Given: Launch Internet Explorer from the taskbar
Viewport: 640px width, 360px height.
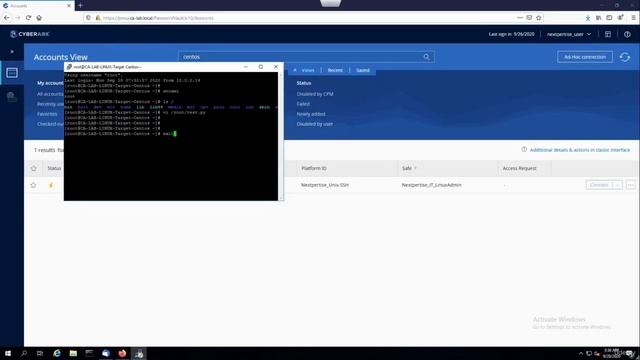Looking at the screenshot, I should point(57,353).
